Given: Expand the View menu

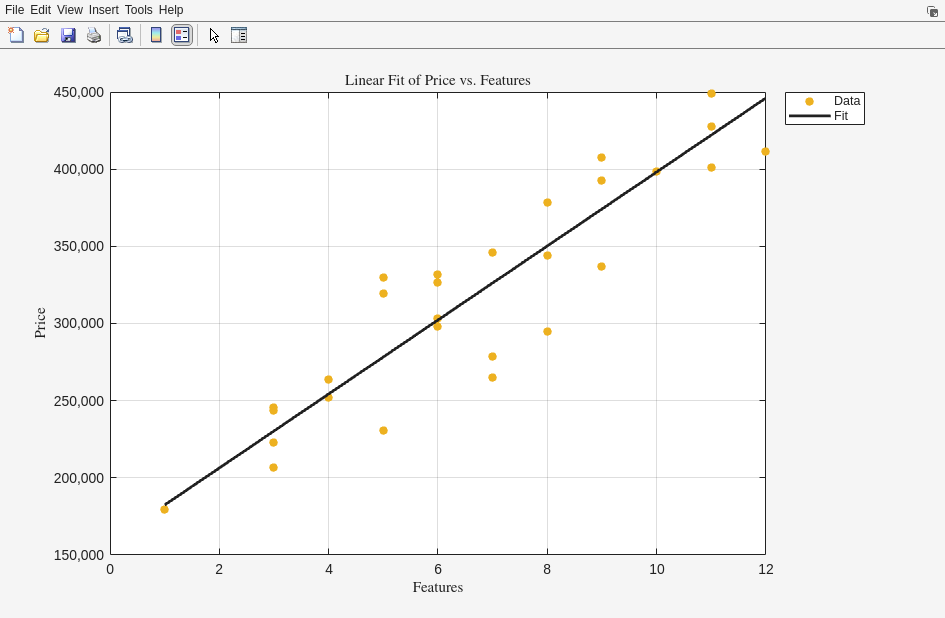Looking at the screenshot, I should [x=70, y=10].
